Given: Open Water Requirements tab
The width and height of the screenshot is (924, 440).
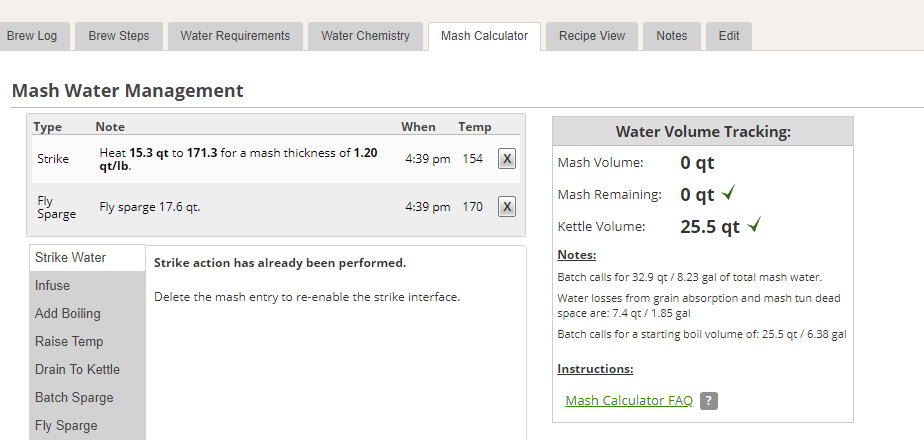Looking at the screenshot, I should click(235, 36).
